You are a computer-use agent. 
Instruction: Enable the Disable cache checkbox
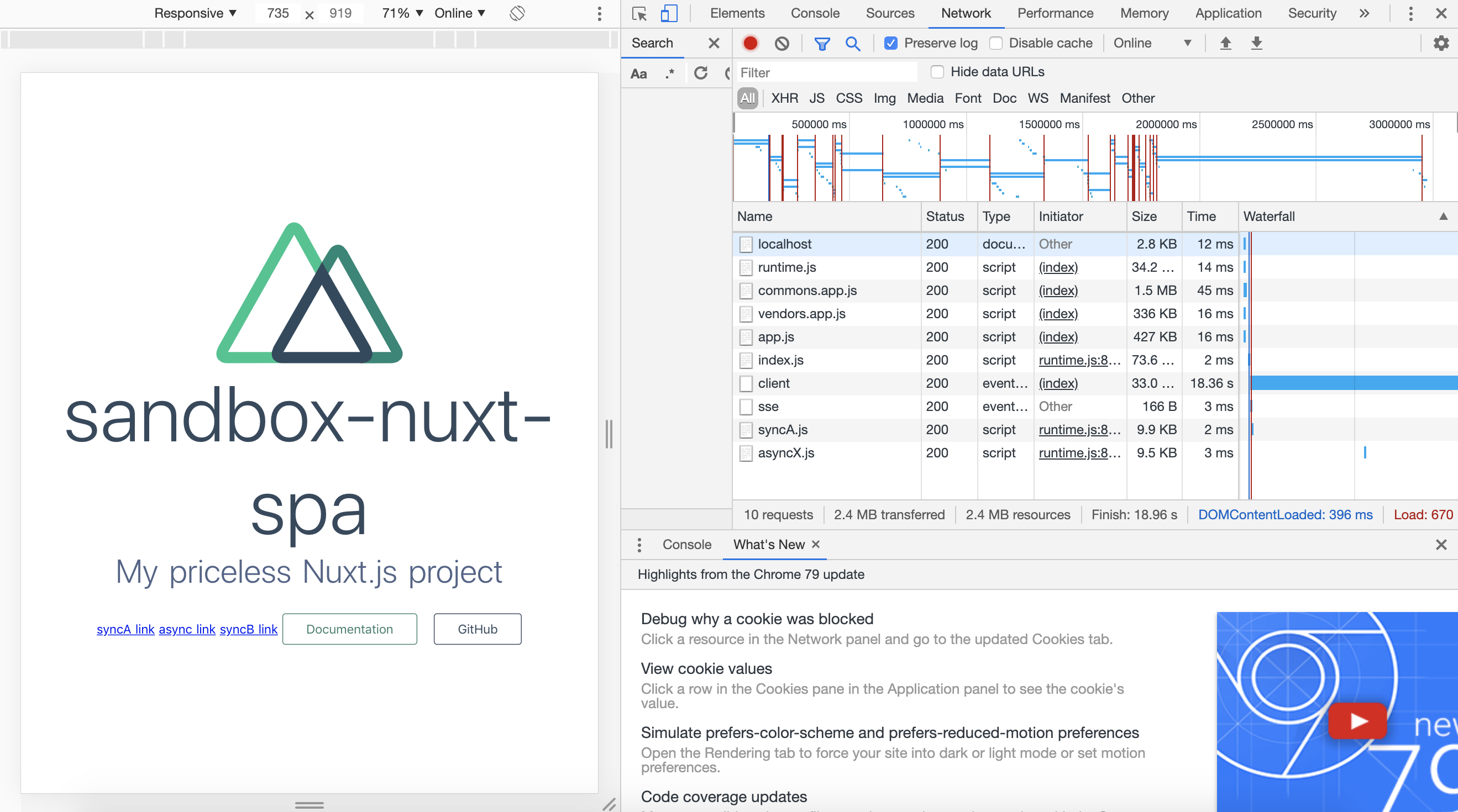pyautogui.click(x=995, y=43)
